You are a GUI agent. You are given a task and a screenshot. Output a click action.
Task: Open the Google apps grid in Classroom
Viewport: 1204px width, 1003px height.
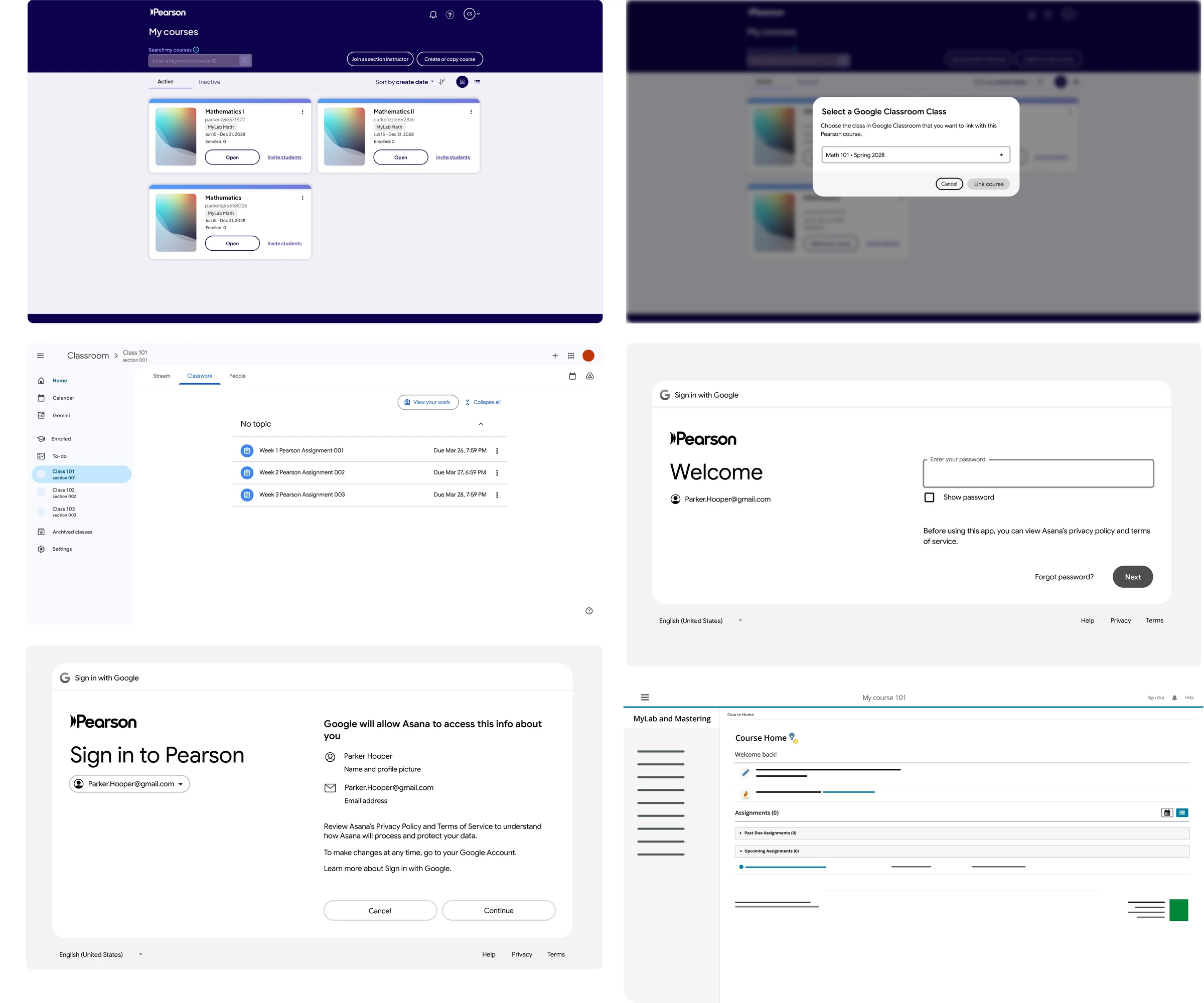[571, 356]
